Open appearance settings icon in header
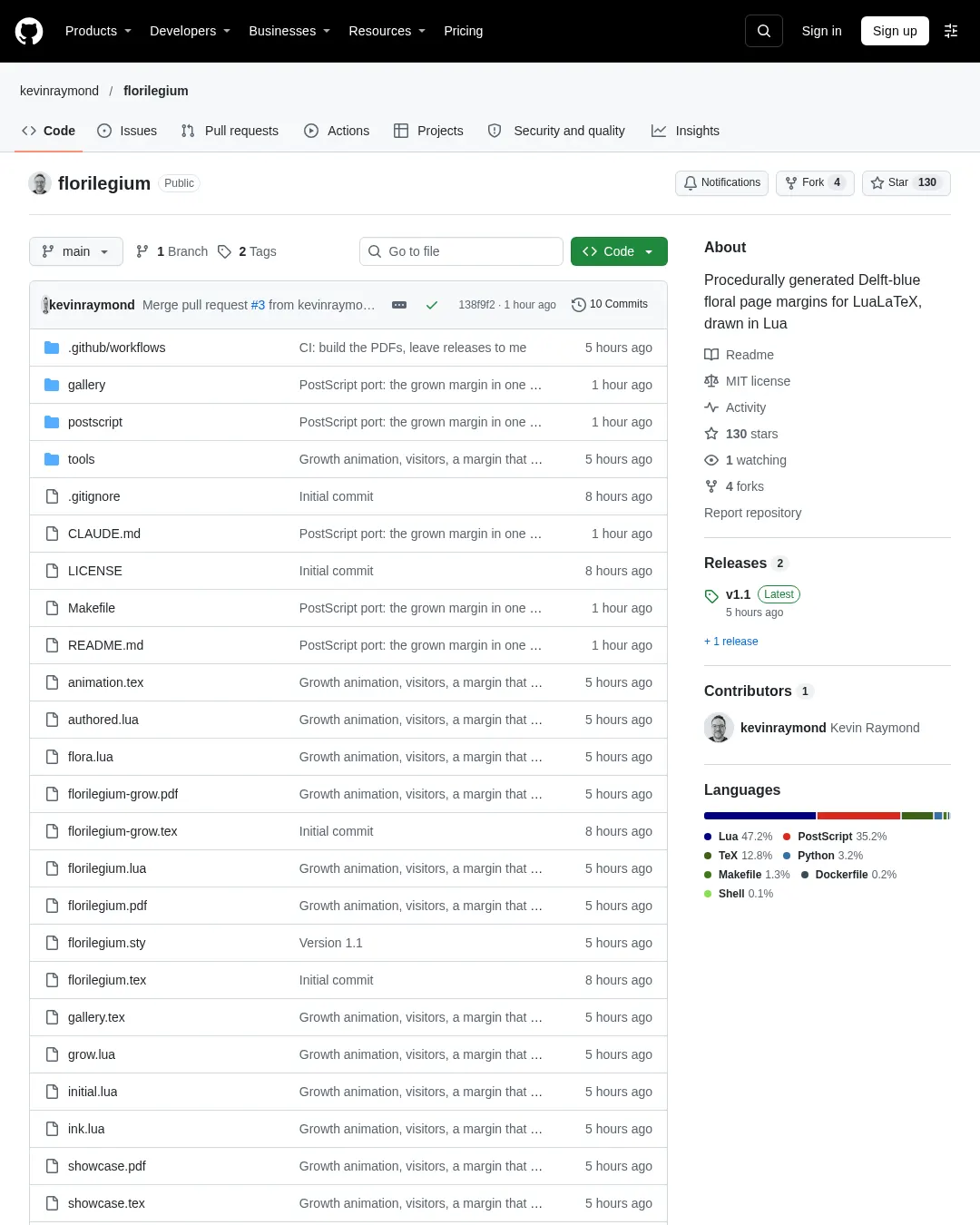This screenshot has width=980, height=1225. [x=951, y=31]
